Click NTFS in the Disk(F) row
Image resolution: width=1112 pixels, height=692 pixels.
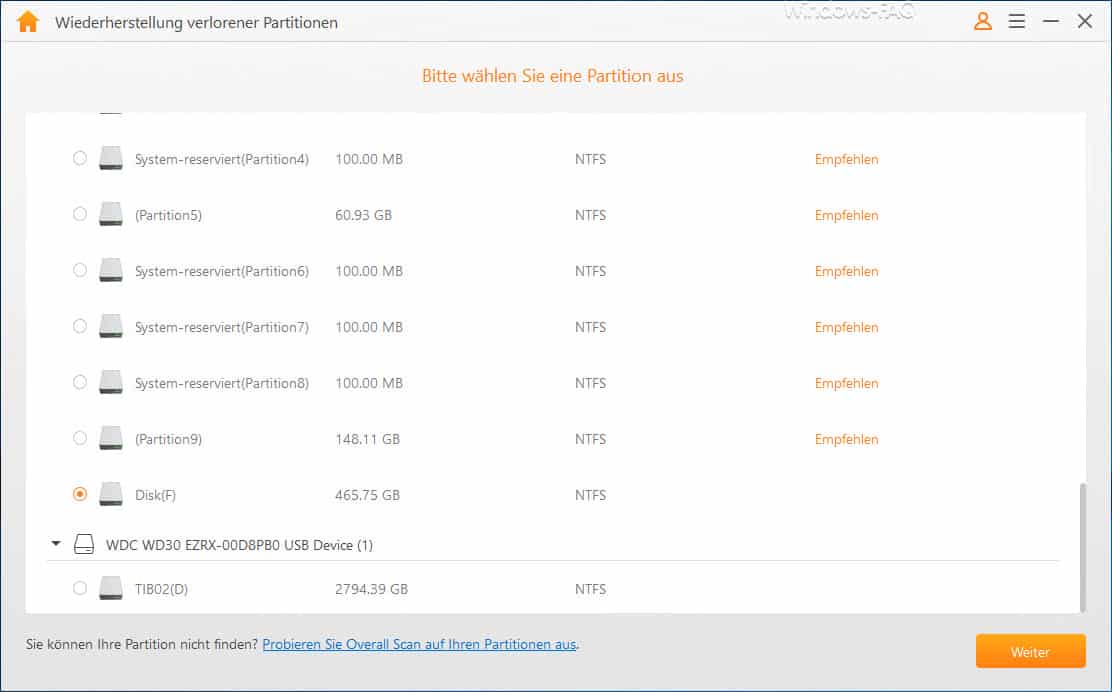590,495
